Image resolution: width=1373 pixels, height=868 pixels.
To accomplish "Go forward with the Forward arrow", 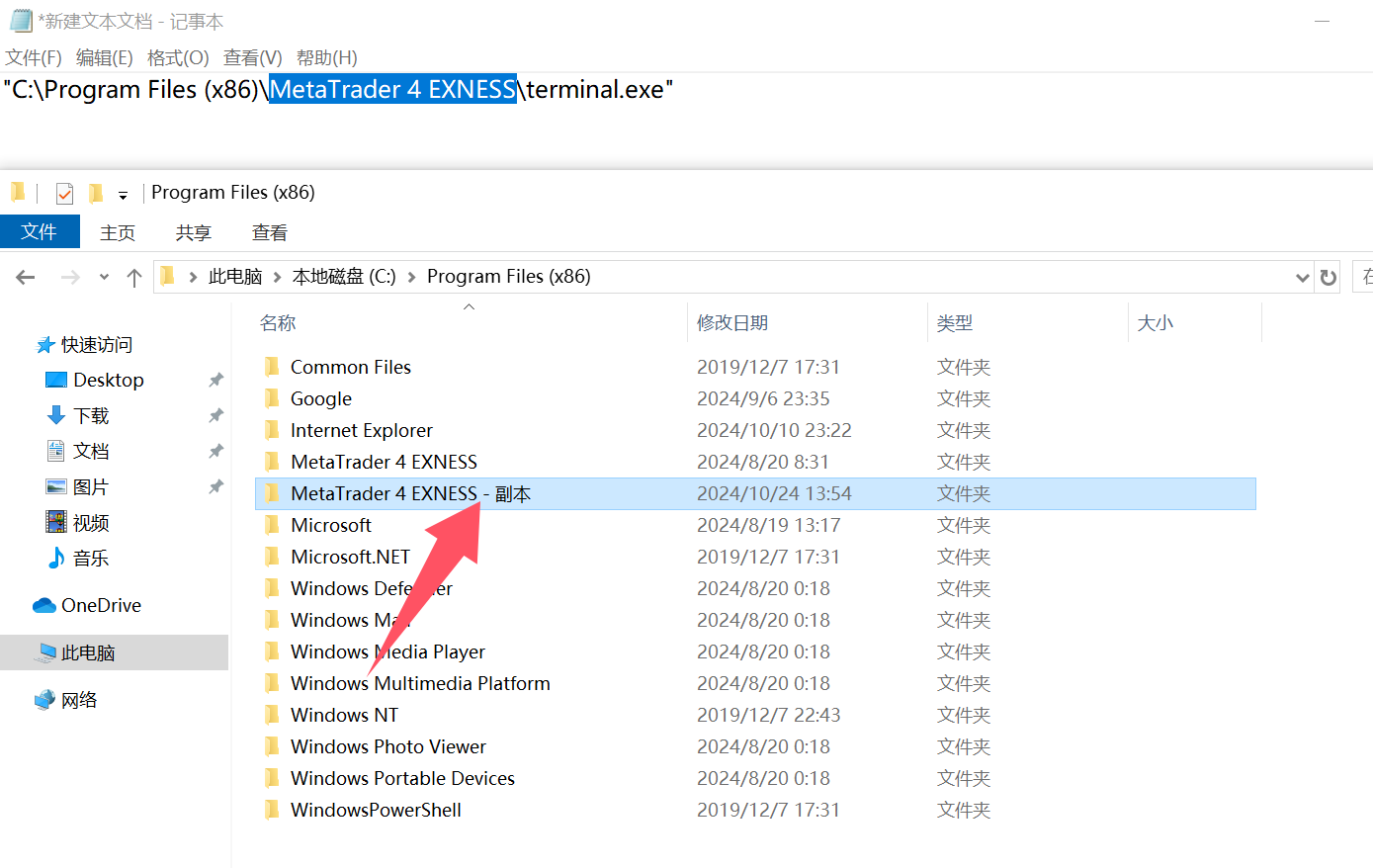I will coord(70,278).
